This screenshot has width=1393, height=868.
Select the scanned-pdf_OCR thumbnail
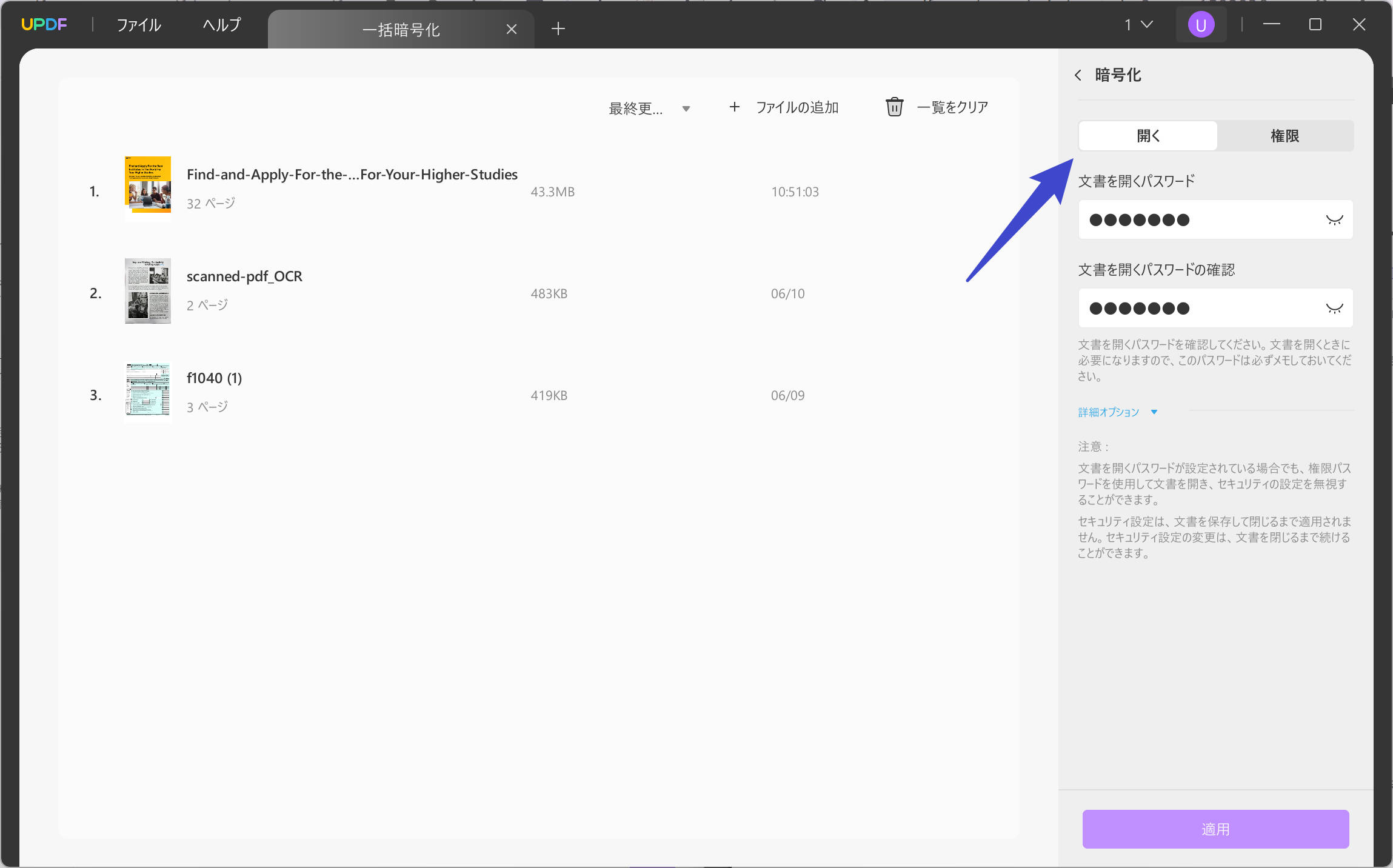(147, 291)
